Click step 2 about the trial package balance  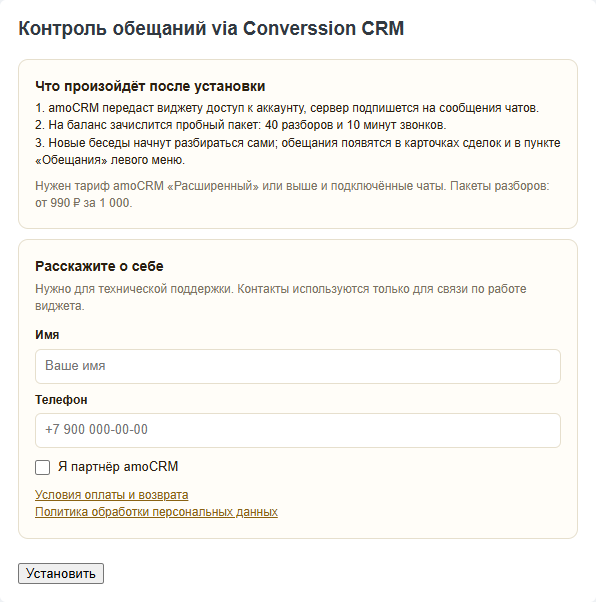[x=240, y=125]
